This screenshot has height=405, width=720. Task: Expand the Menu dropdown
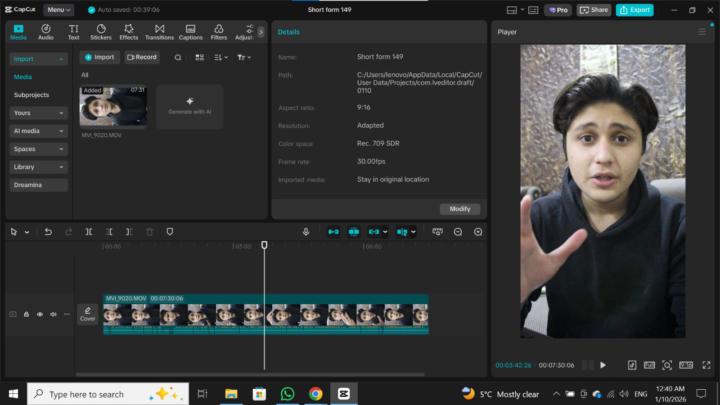58,9
